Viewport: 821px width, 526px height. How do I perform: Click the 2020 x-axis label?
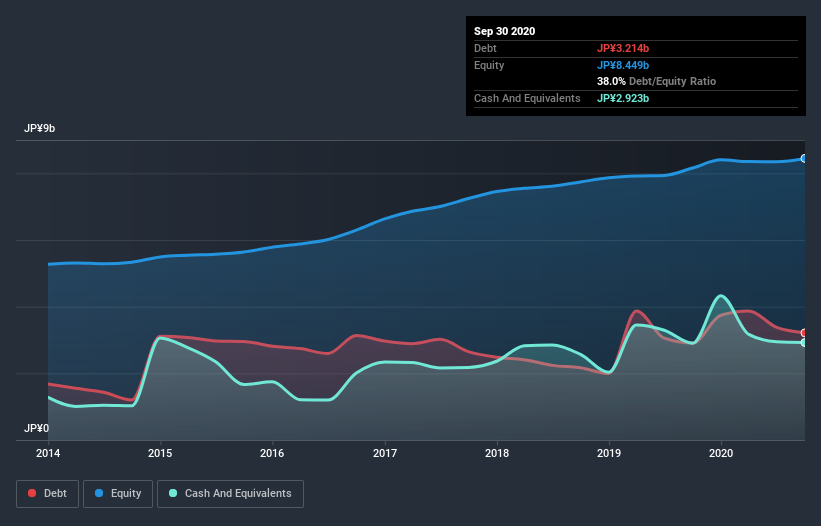[x=721, y=453]
